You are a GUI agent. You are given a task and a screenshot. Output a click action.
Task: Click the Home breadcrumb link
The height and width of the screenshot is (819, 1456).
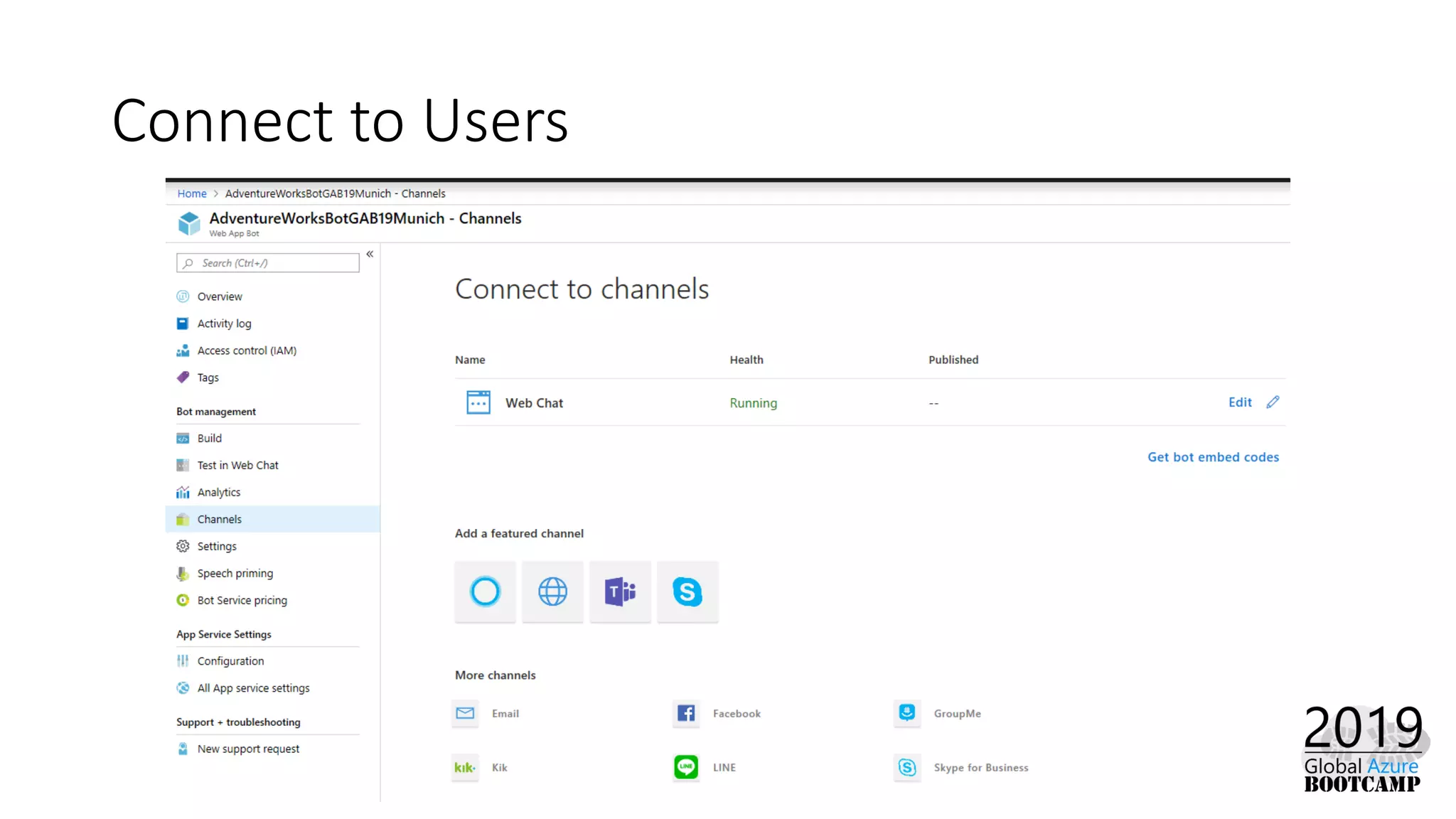[x=192, y=193]
